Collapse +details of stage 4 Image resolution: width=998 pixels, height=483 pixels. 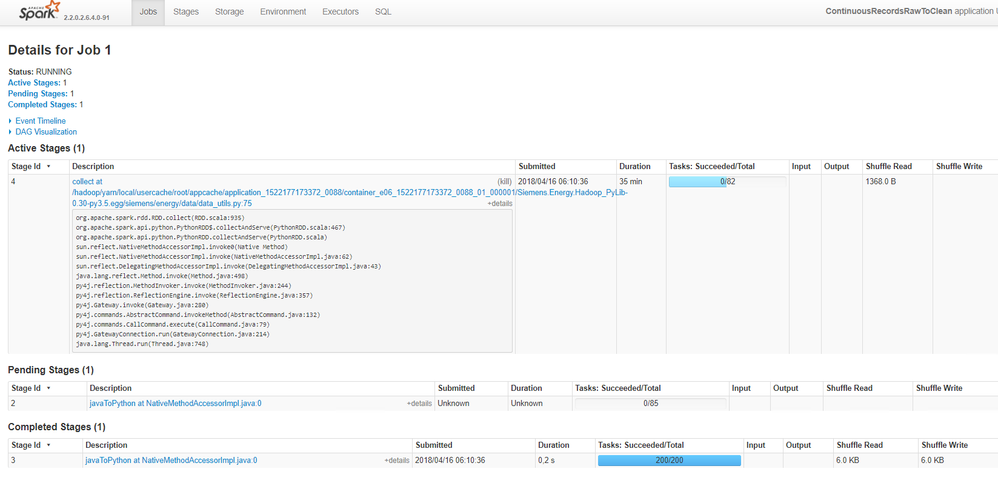[500, 204]
